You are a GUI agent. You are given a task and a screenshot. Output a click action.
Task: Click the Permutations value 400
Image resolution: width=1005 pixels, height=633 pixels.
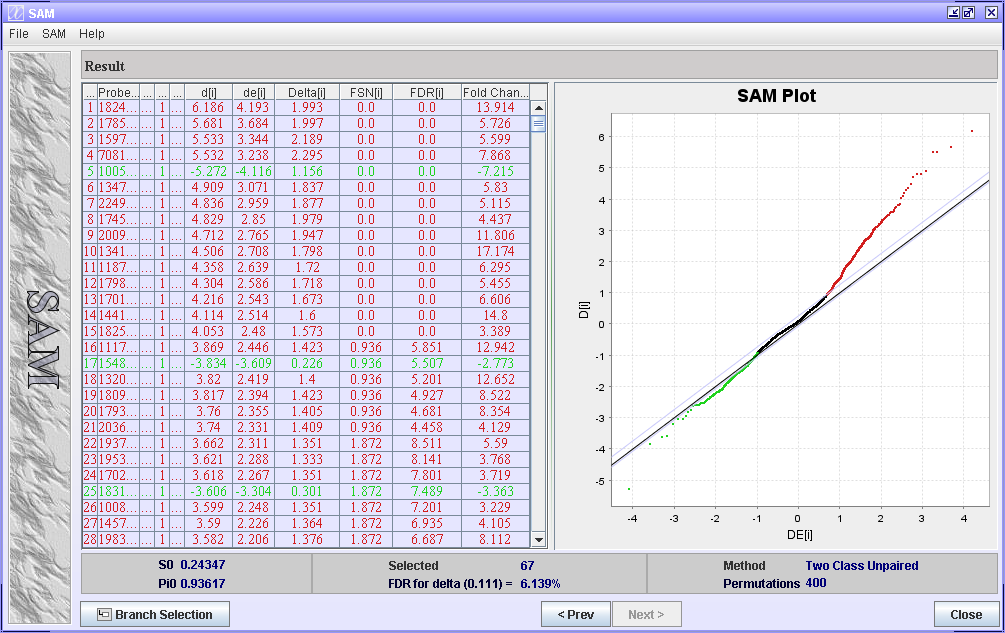[x=816, y=583]
